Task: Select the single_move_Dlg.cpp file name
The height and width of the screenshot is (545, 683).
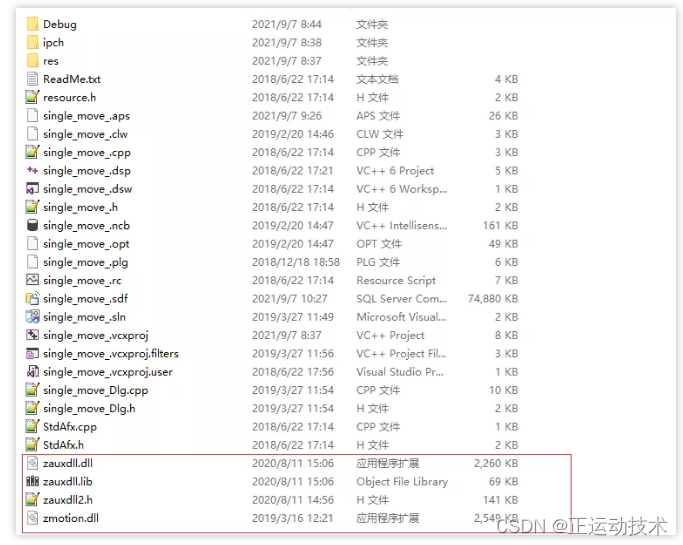Action: point(95,390)
